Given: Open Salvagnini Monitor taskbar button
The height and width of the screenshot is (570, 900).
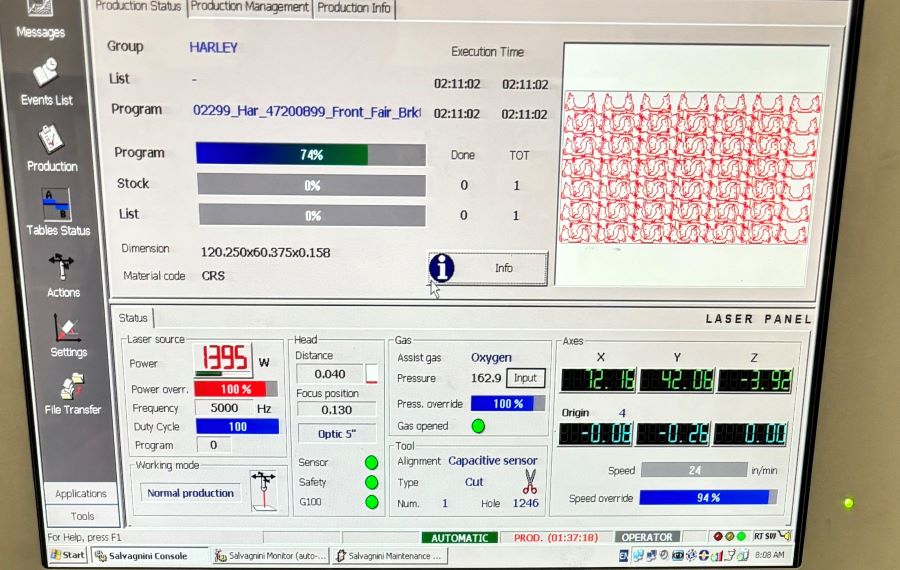Looking at the screenshot, I should point(271,556).
